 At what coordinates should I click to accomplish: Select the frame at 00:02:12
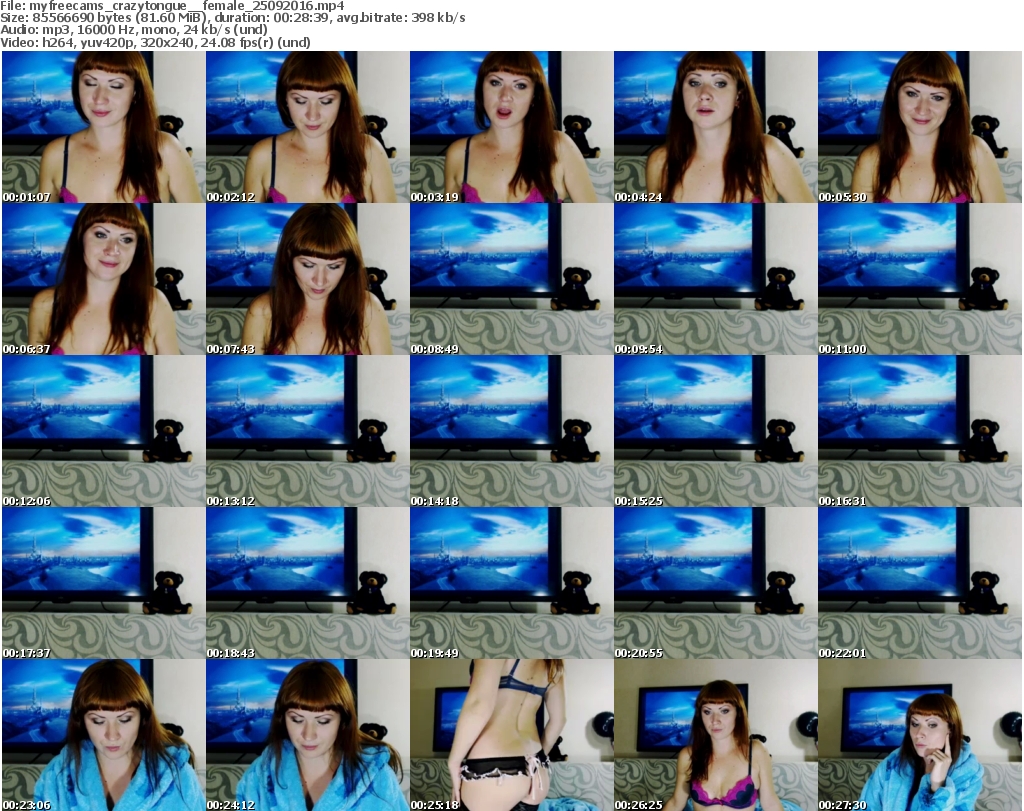(x=306, y=127)
